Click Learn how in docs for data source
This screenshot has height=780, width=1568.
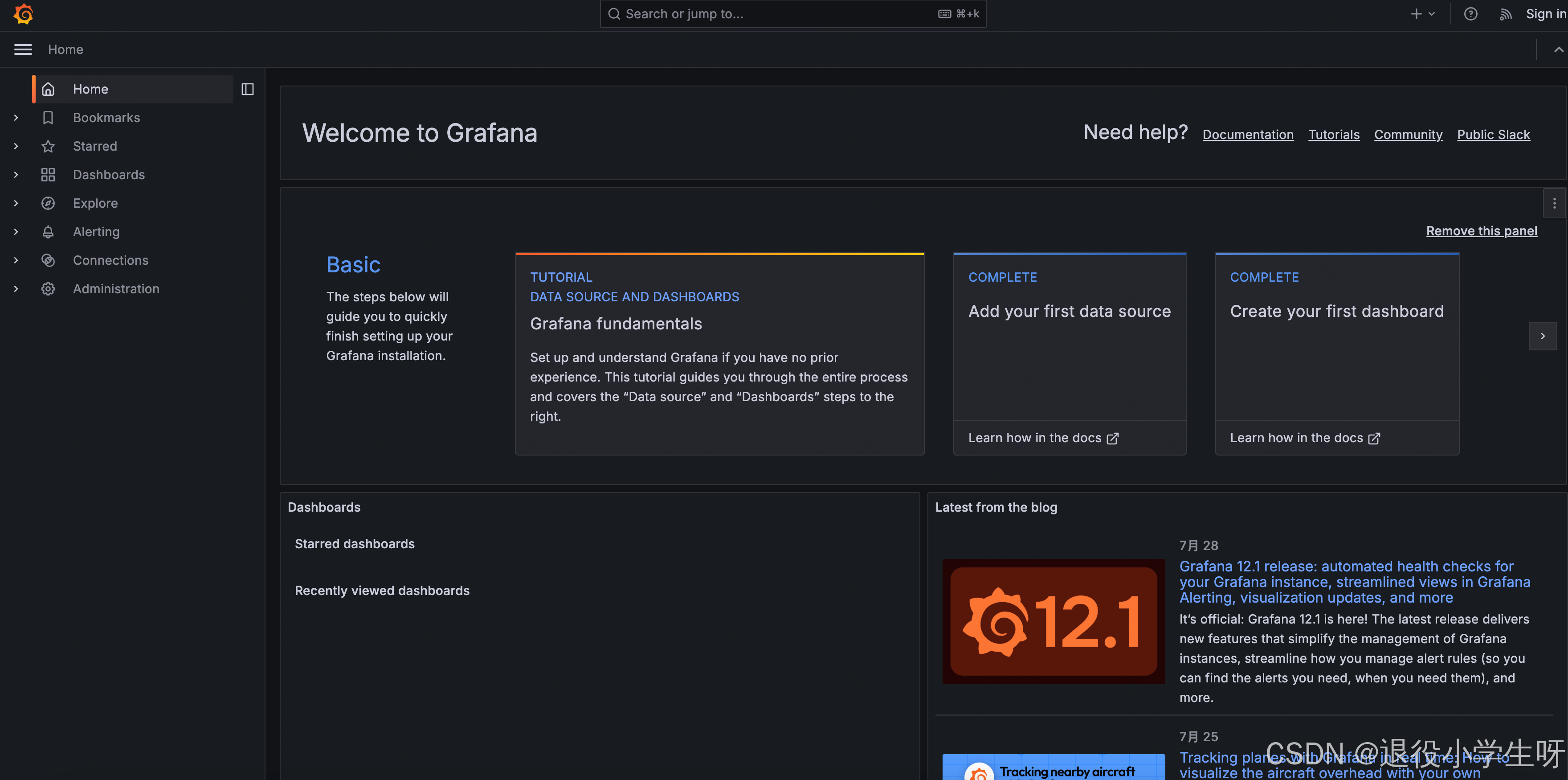[x=1043, y=439]
